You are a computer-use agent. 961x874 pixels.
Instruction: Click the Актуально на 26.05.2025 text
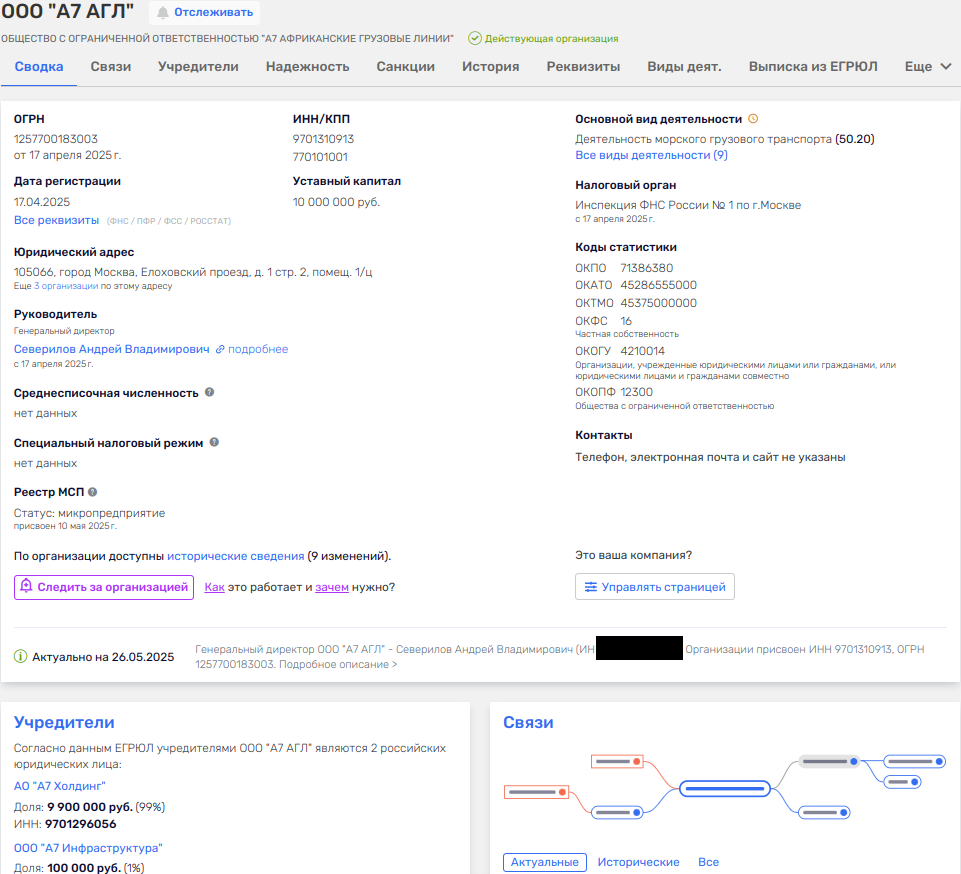103,657
